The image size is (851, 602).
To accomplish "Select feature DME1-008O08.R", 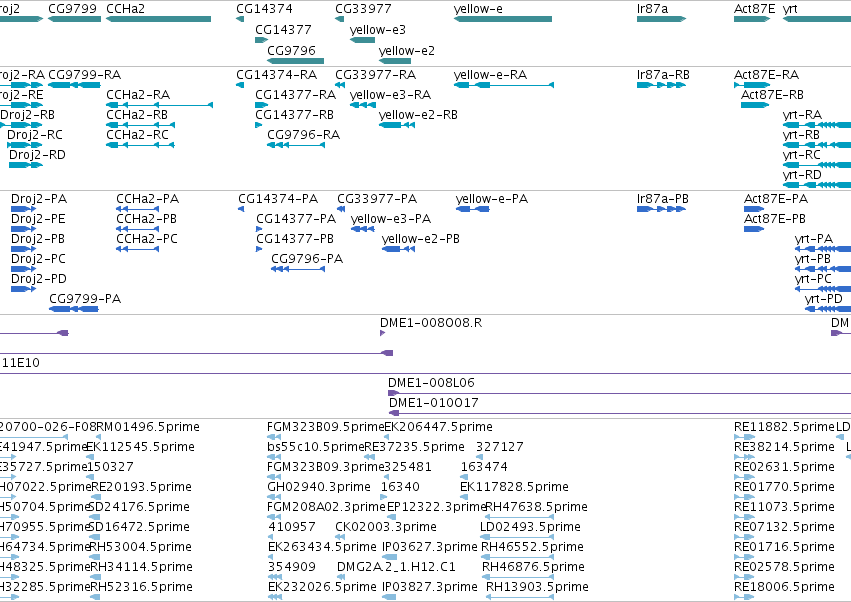I will point(431,322).
